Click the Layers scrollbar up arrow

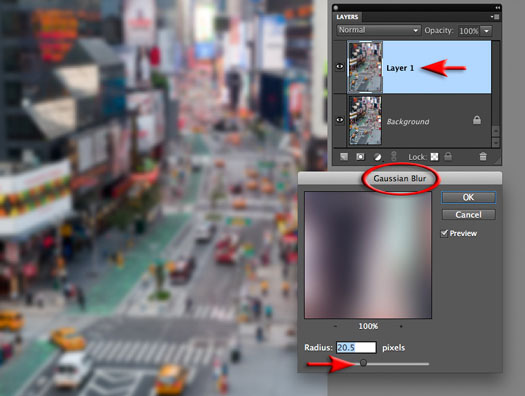point(496,131)
